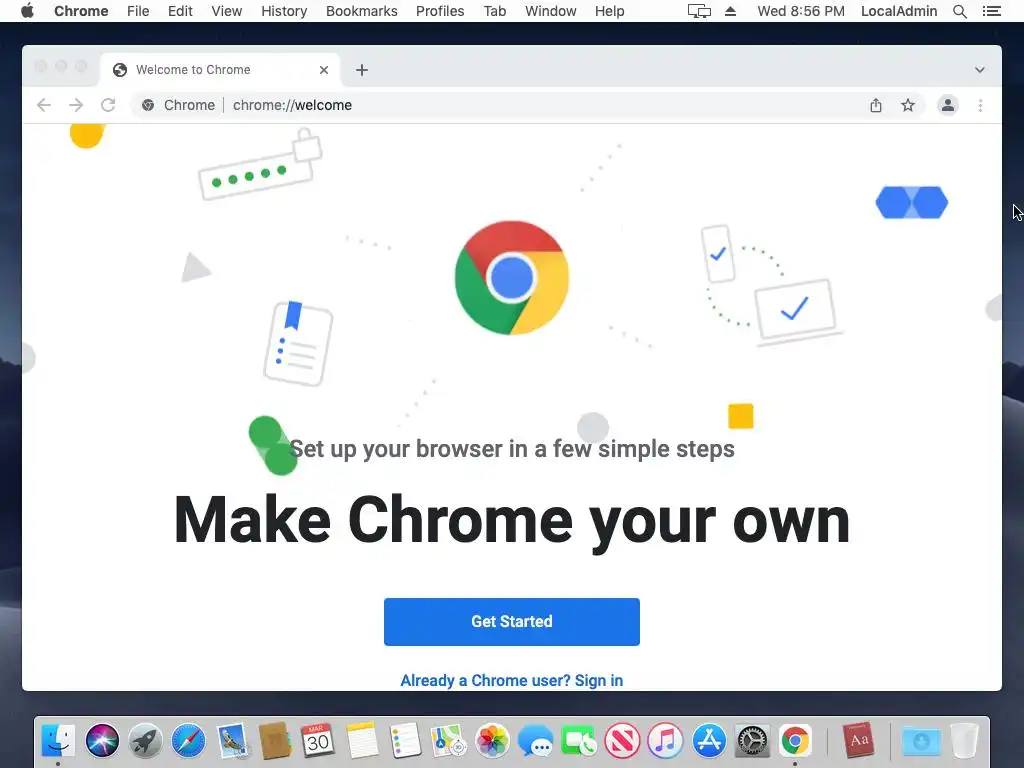This screenshot has width=1024, height=768.
Task: Open Safari from the Dock
Action: (188, 741)
